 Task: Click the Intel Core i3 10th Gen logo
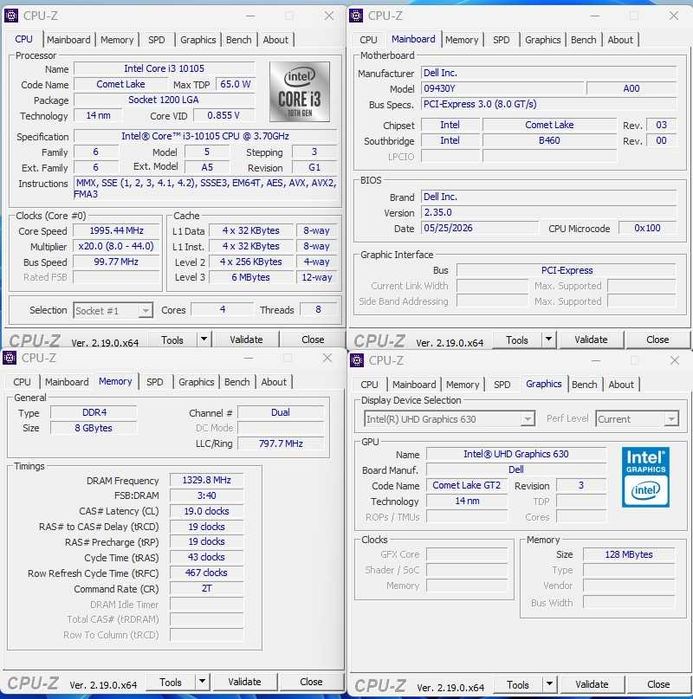click(x=299, y=92)
